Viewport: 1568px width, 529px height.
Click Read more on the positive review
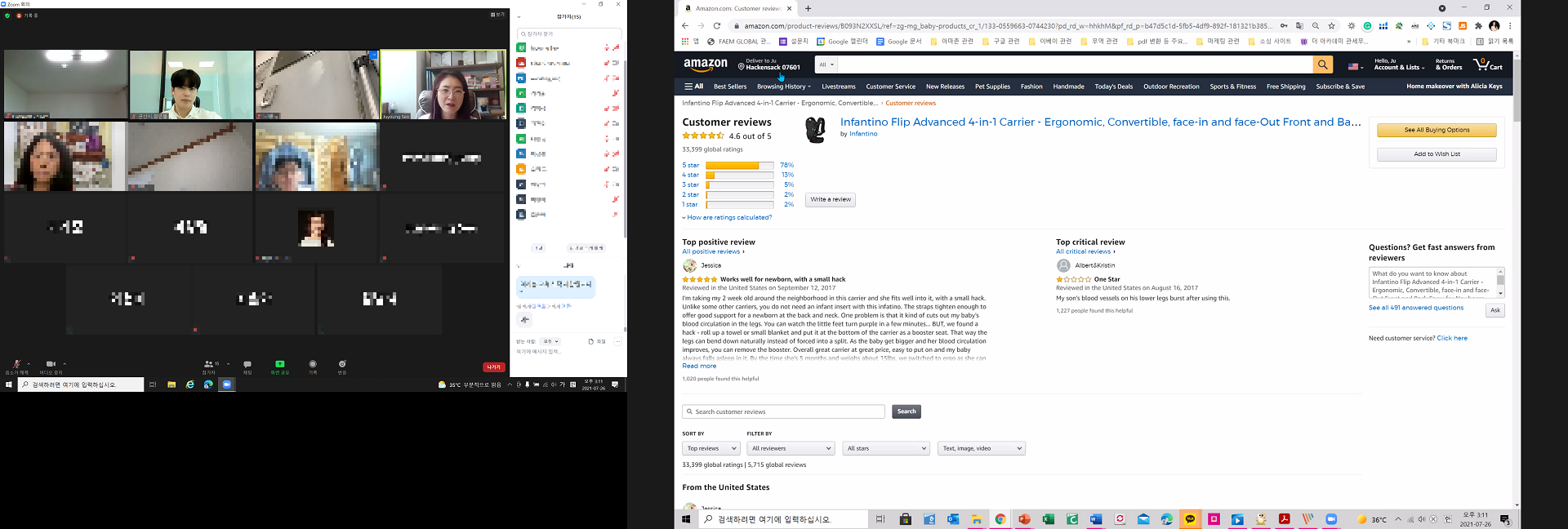click(699, 366)
